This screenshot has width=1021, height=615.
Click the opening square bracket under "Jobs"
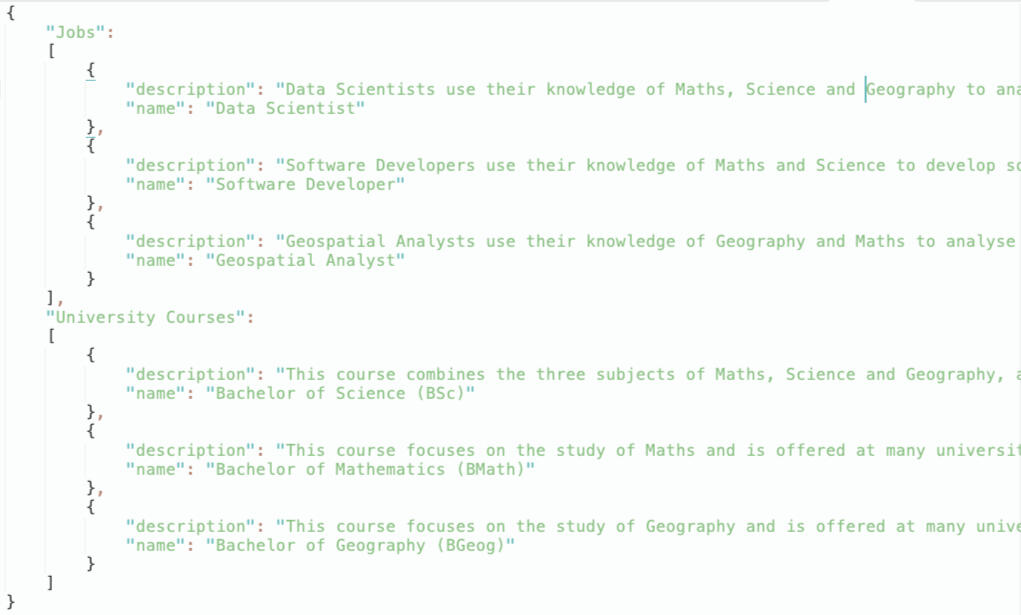51,51
